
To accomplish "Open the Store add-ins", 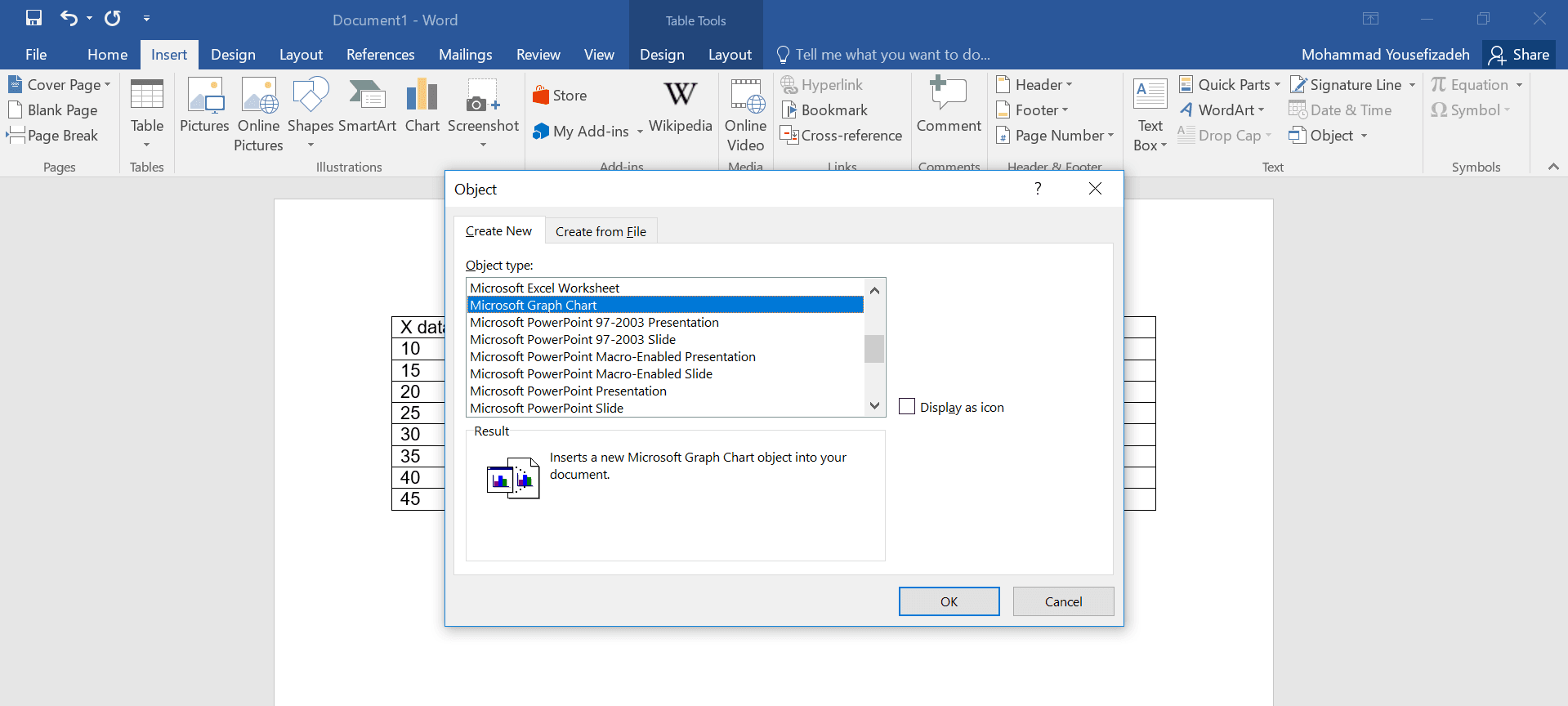I will click(x=560, y=96).
